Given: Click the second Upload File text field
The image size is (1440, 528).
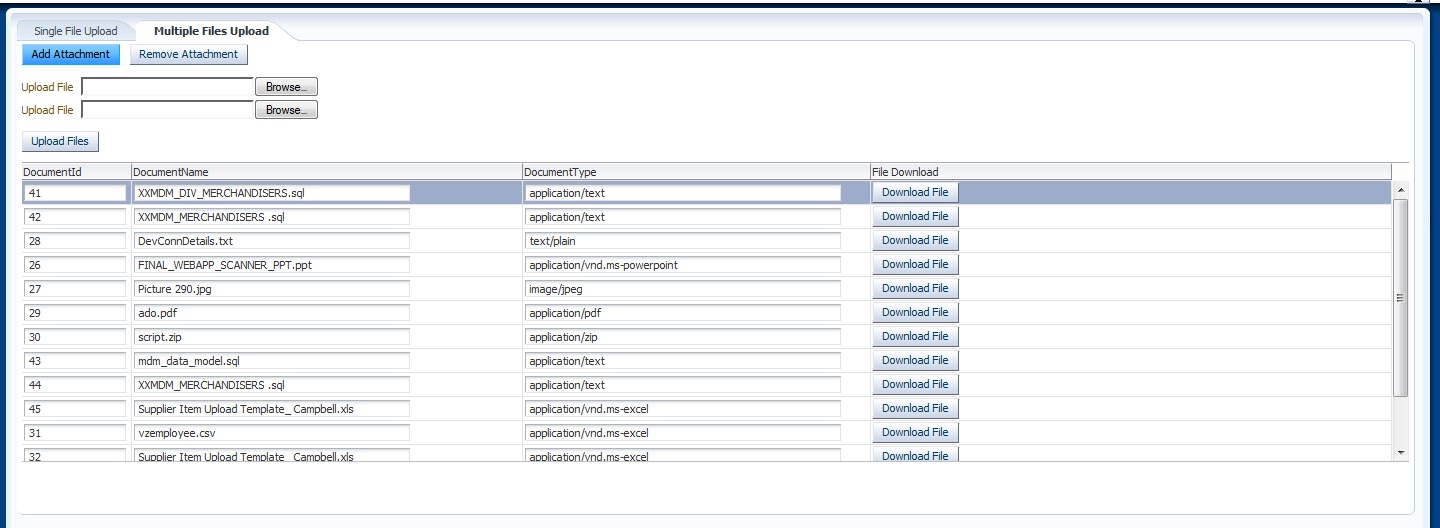Looking at the screenshot, I should click(167, 110).
